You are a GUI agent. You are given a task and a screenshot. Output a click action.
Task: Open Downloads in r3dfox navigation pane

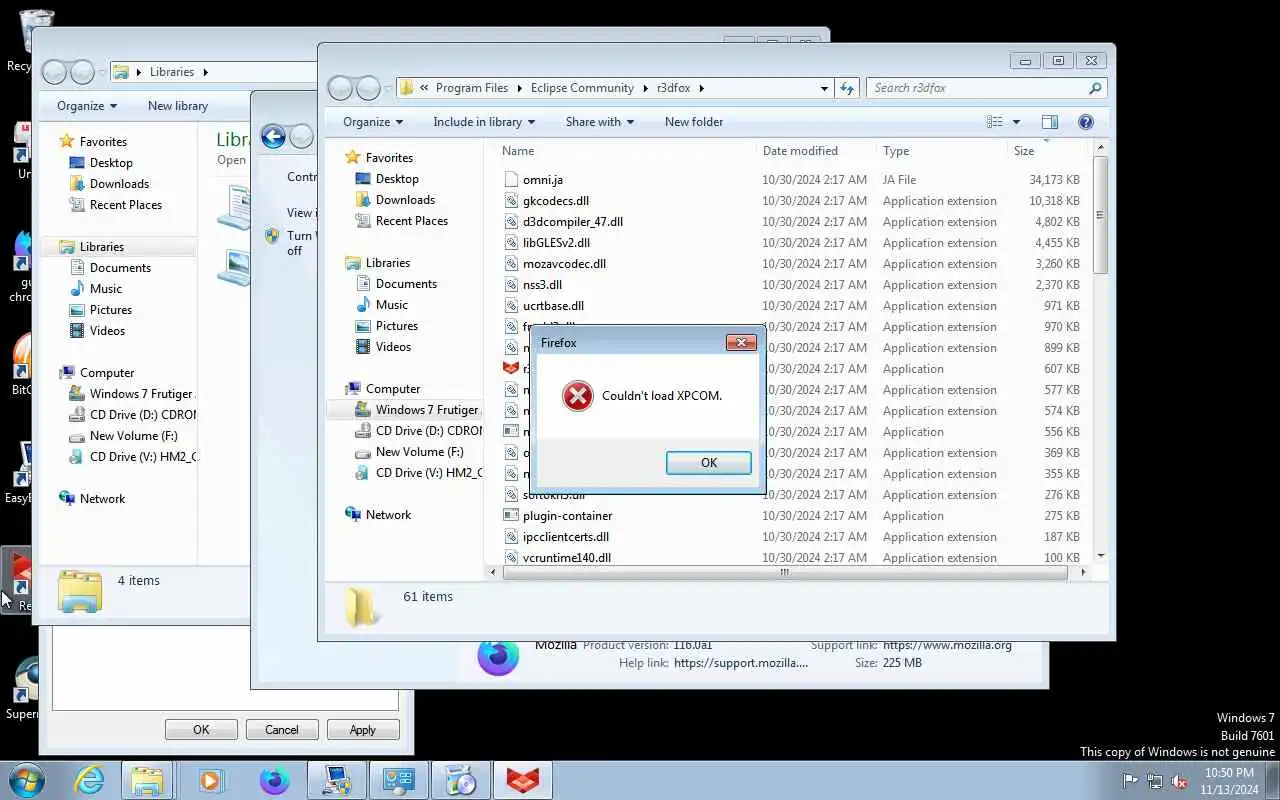[x=405, y=200]
